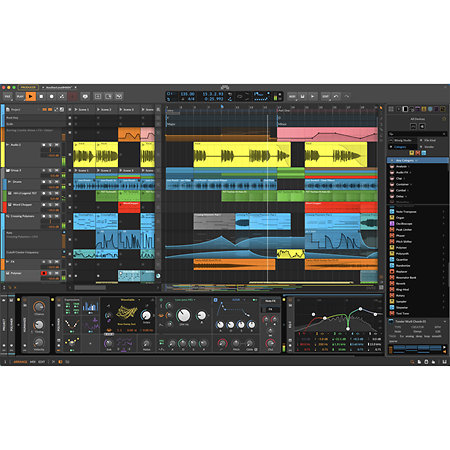Viewport: 450px width, 450px height.
Task: Click the speaker preview icon under All Devices
Action: click(x=422, y=126)
